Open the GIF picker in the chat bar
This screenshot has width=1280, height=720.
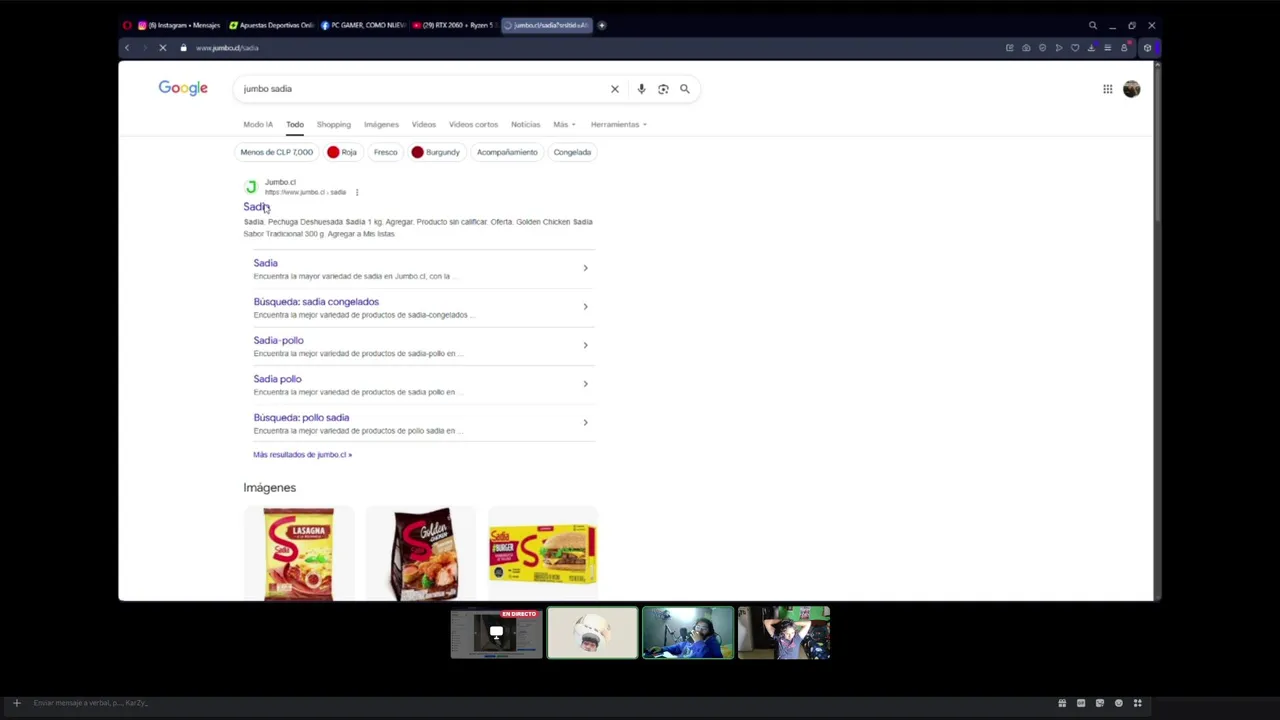pos(1081,703)
